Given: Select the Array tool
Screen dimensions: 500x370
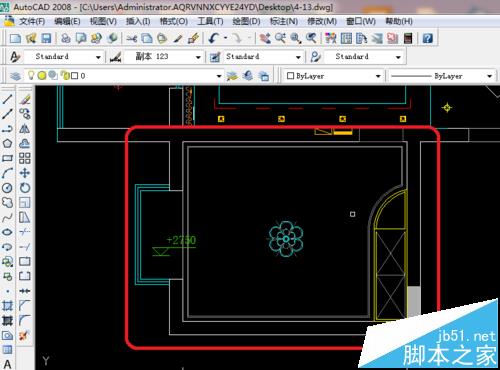Looking at the screenshot, I should click(x=25, y=158).
